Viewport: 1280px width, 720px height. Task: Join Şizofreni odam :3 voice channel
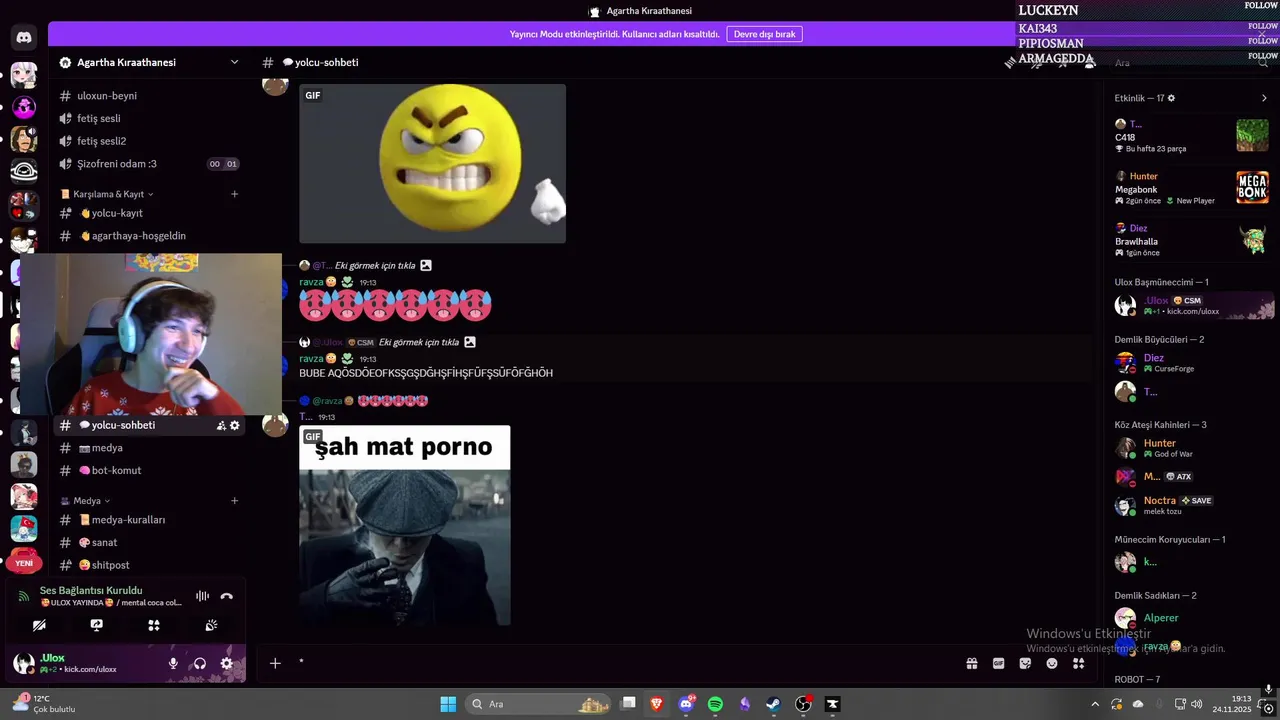point(149,164)
